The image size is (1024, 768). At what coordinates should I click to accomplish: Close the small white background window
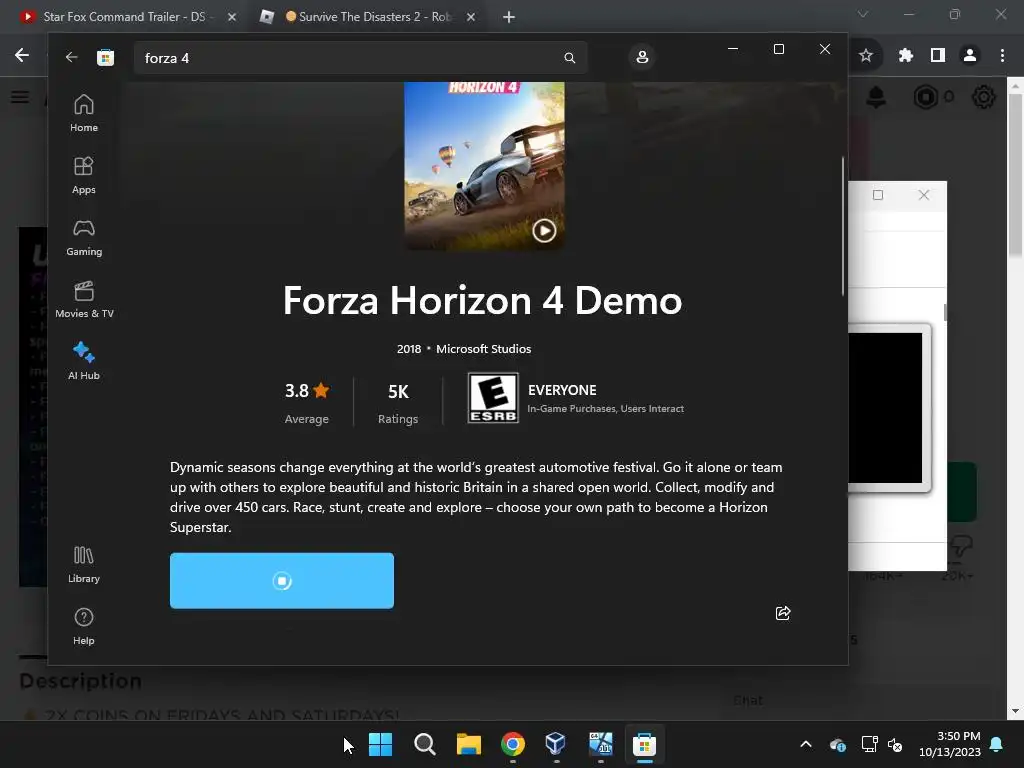pyautogui.click(x=923, y=195)
